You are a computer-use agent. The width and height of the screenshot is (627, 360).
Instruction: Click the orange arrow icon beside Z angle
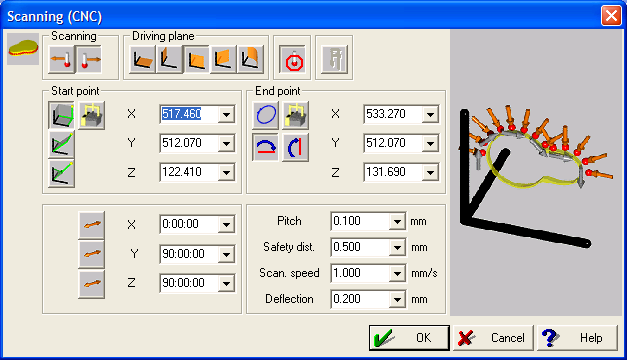[x=92, y=284]
